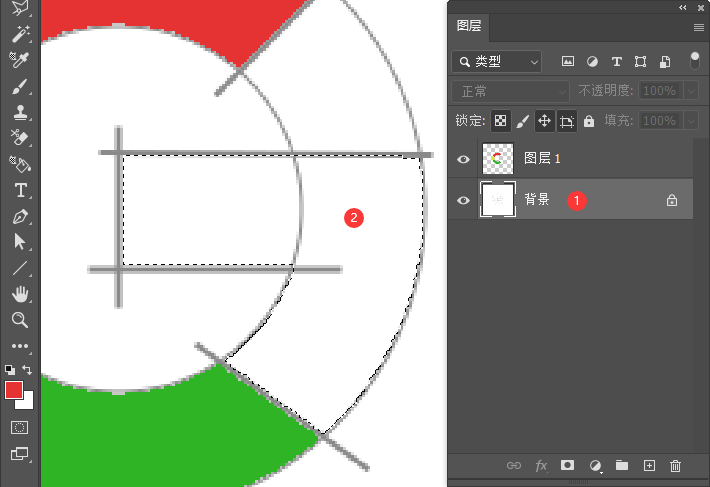Open the 填充 fill slider arrow

tap(691, 121)
